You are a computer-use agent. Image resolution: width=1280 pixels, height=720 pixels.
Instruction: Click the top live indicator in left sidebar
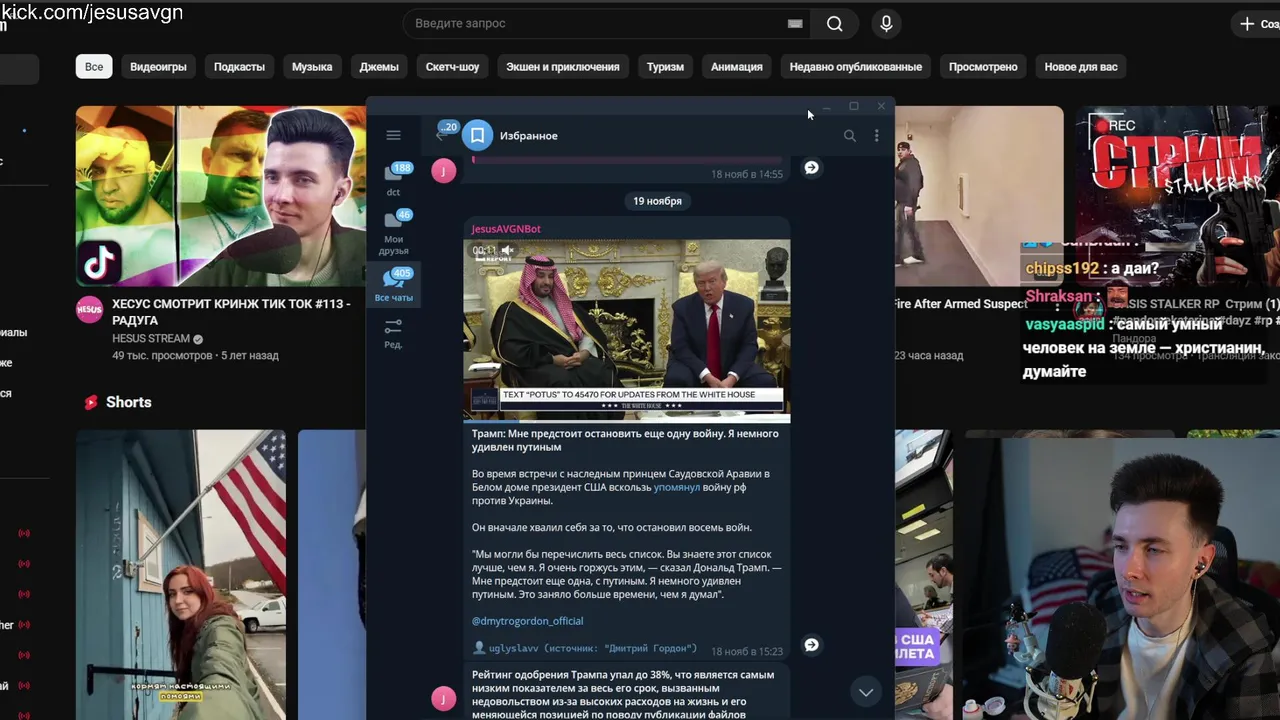[24, 533]
